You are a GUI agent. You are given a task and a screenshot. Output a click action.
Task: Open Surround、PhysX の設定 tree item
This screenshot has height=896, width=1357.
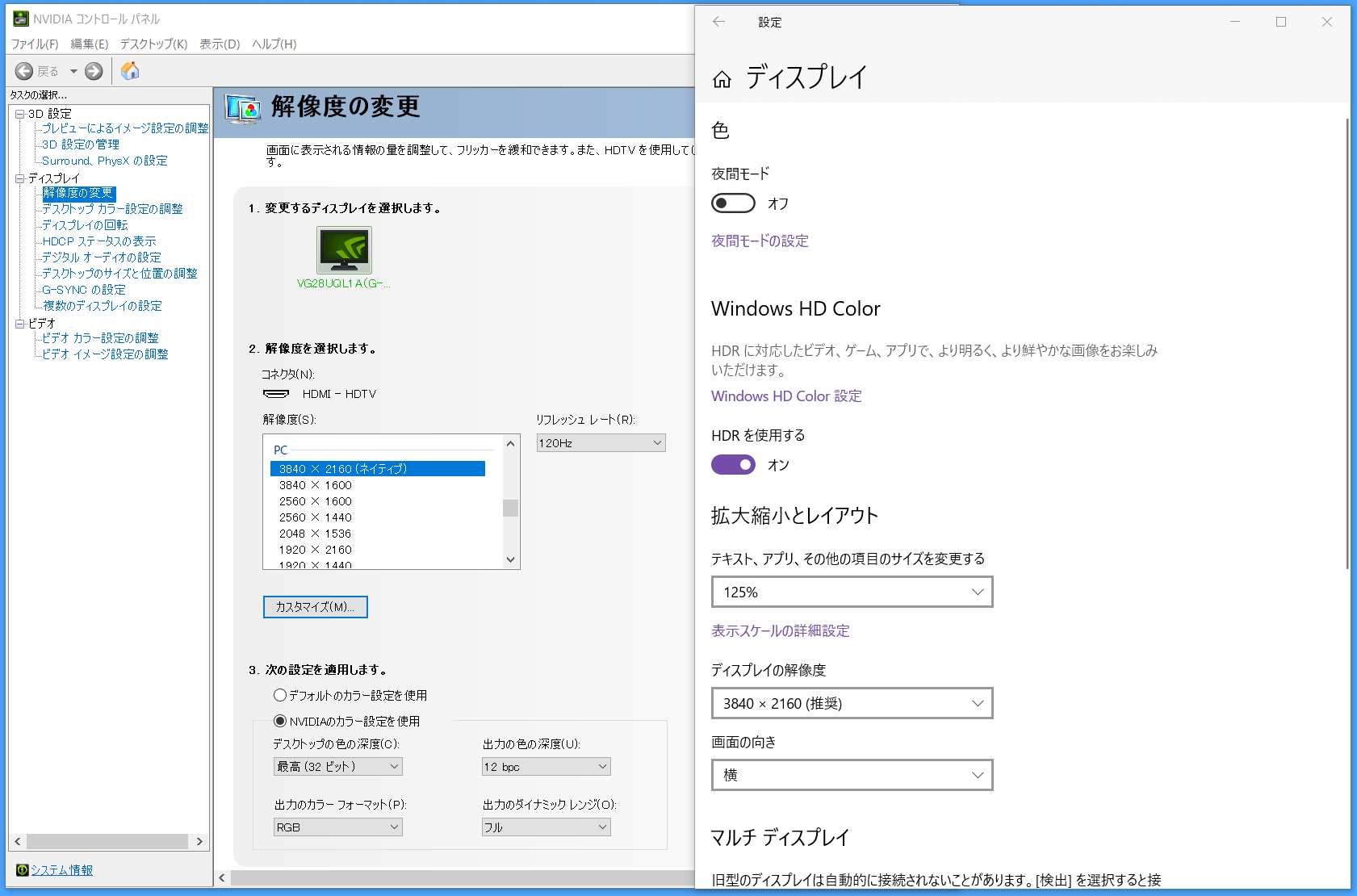pos(105,161)
